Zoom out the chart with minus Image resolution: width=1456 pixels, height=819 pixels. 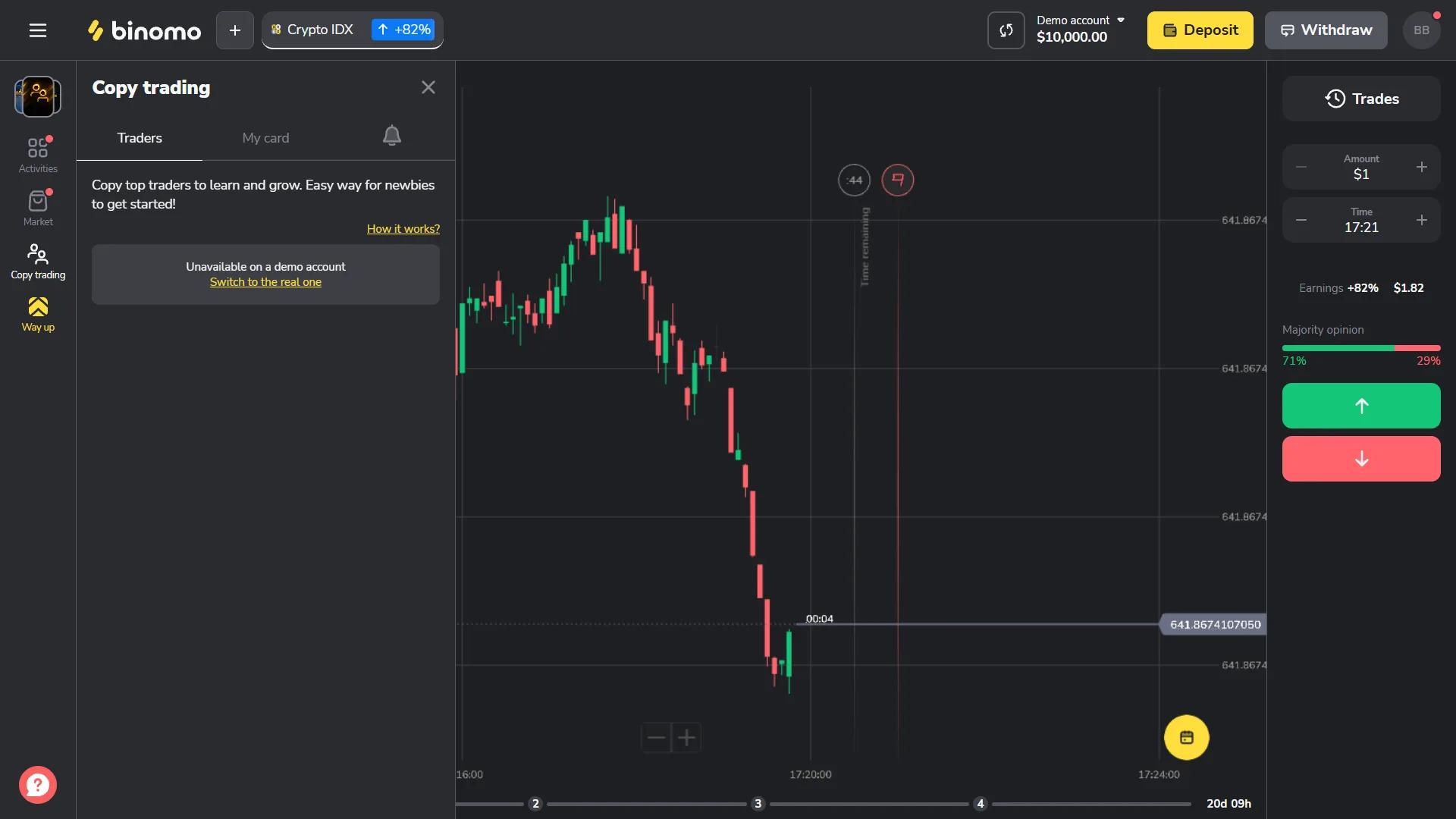tap(657, 737)
